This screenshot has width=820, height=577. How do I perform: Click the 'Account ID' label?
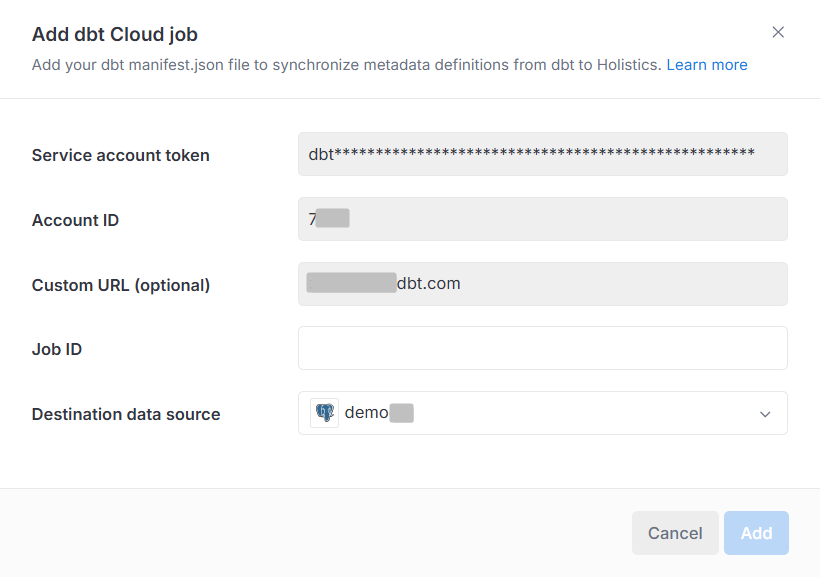click(75, 220)
